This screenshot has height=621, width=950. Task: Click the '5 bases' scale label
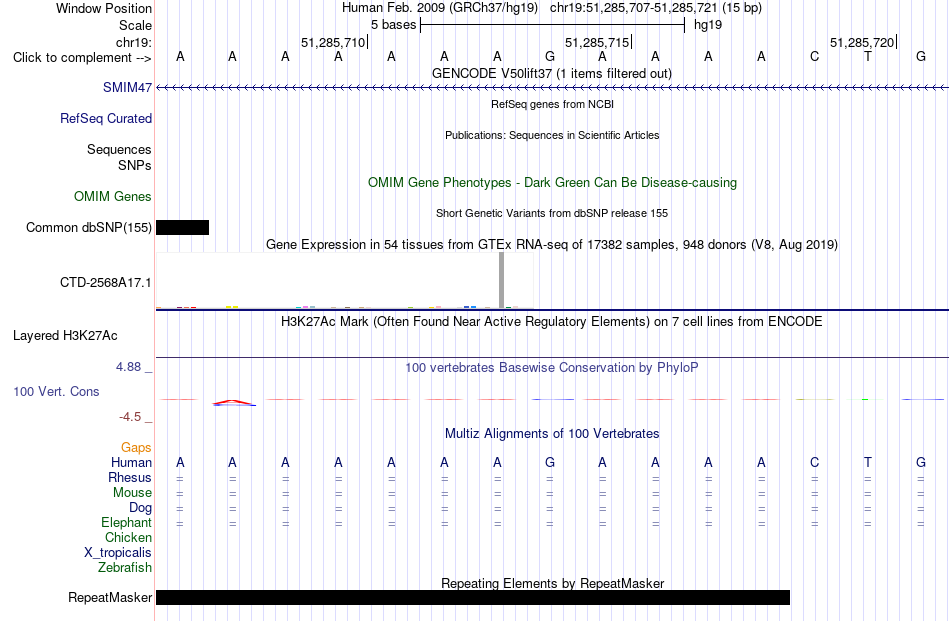[394, 25]
